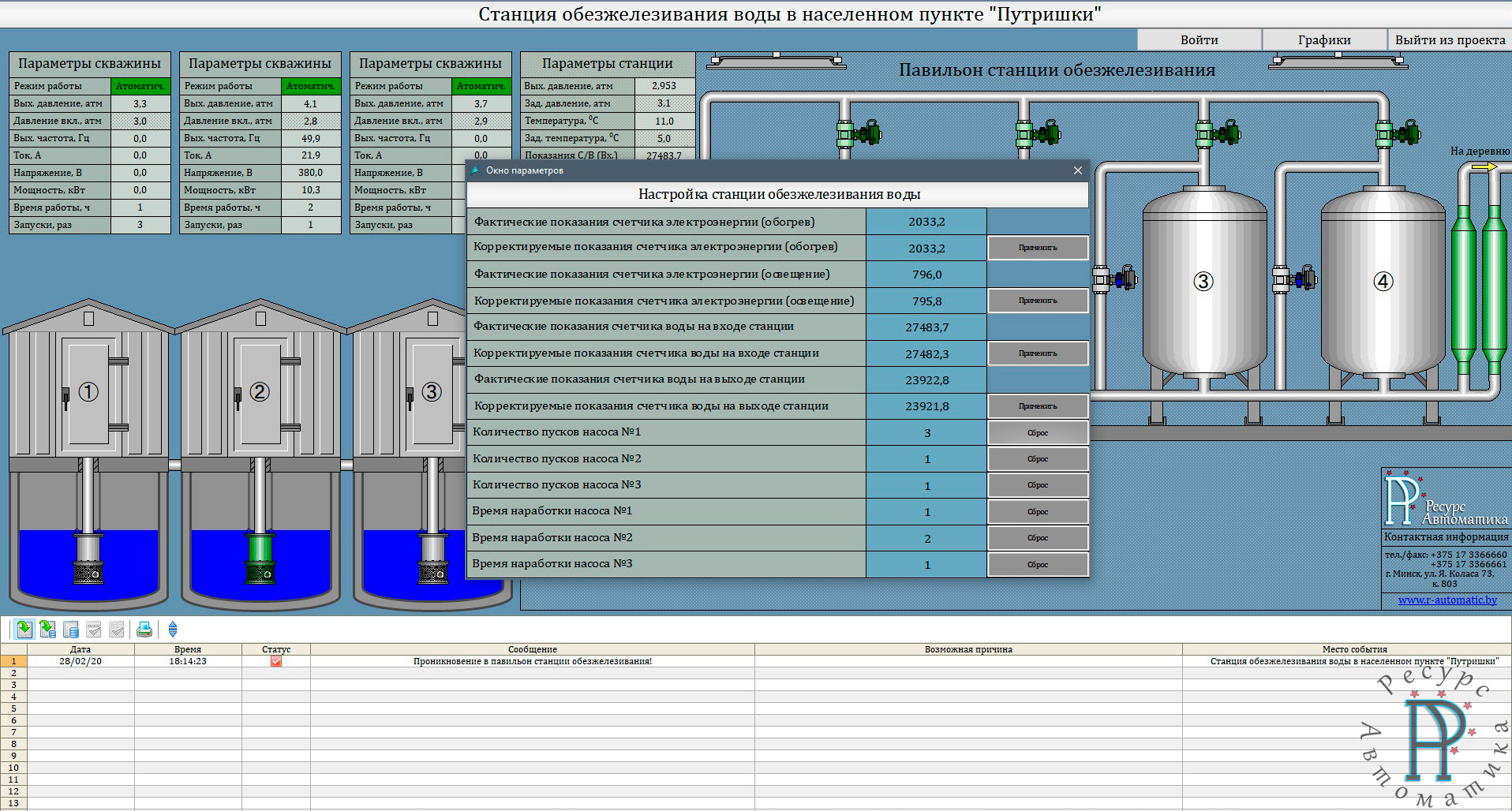Select pump house number 2
The height and width of the screenshot is (811, 1512).
click(x=260, y=379)
